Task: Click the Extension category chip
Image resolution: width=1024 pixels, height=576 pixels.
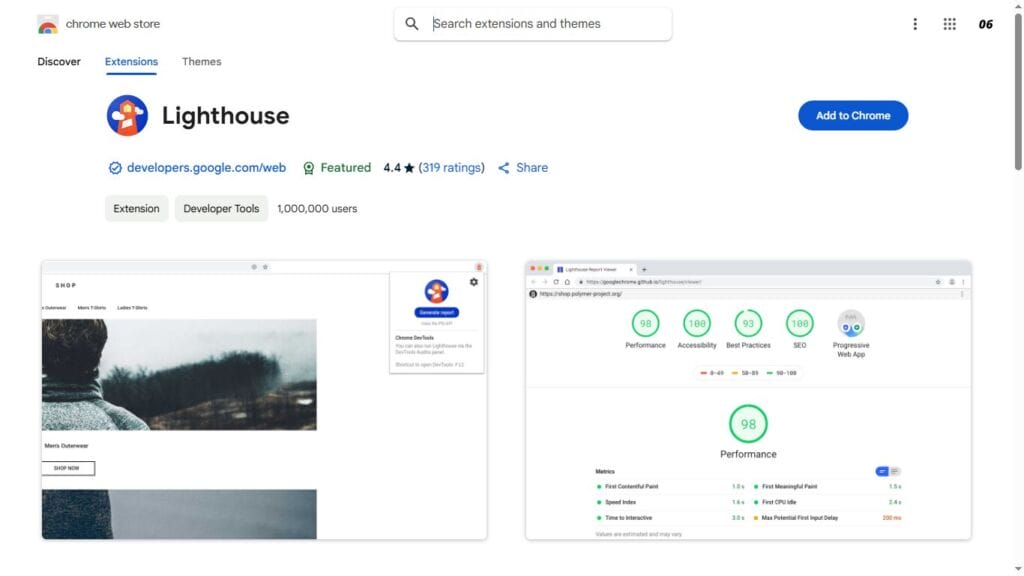Action: point(136,208)
